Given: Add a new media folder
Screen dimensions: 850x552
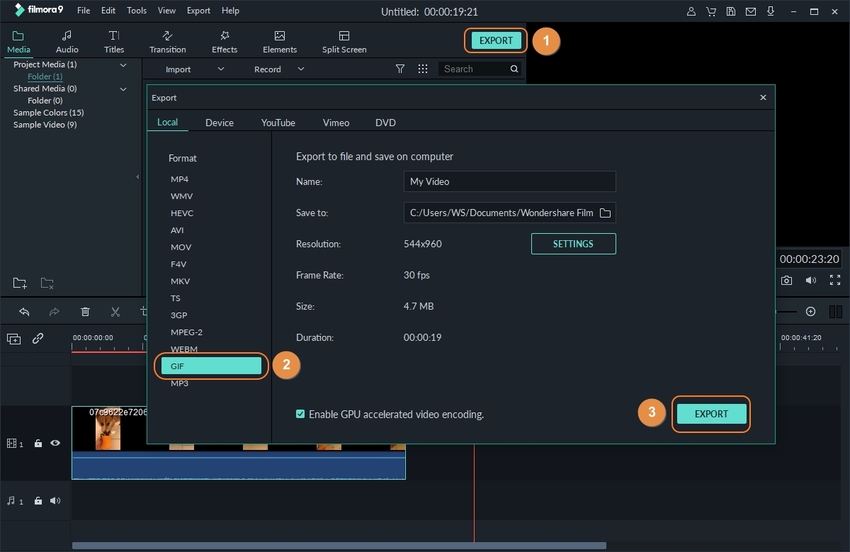Looking at the screenshot, I should coord(20,283).
